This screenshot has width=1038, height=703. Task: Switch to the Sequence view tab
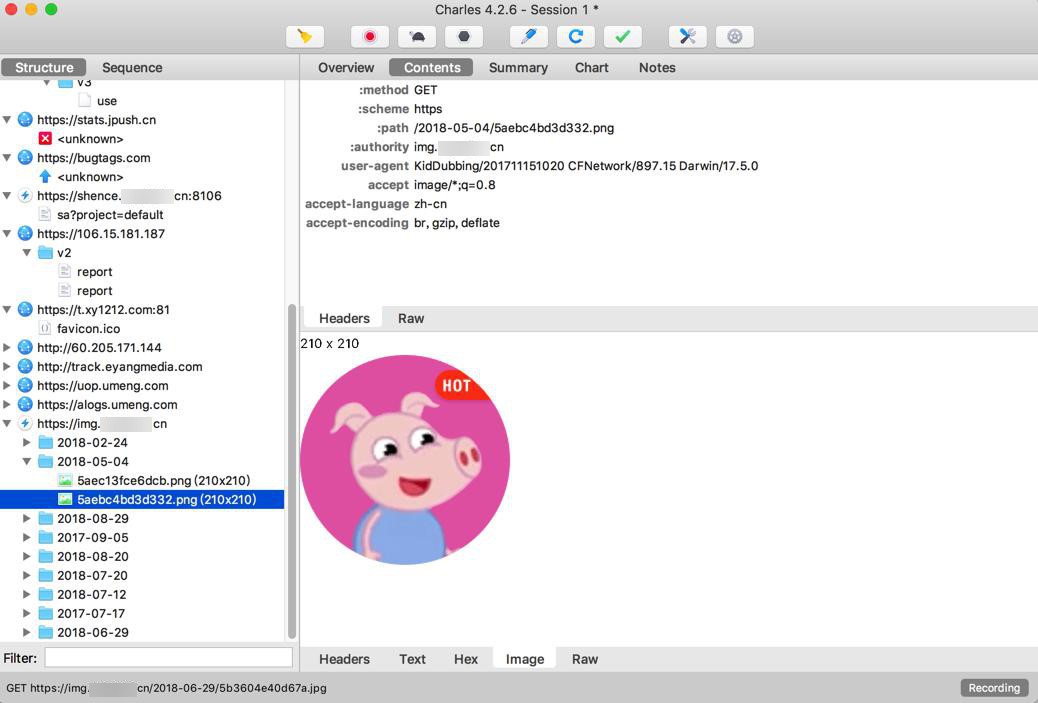[132, 68]
